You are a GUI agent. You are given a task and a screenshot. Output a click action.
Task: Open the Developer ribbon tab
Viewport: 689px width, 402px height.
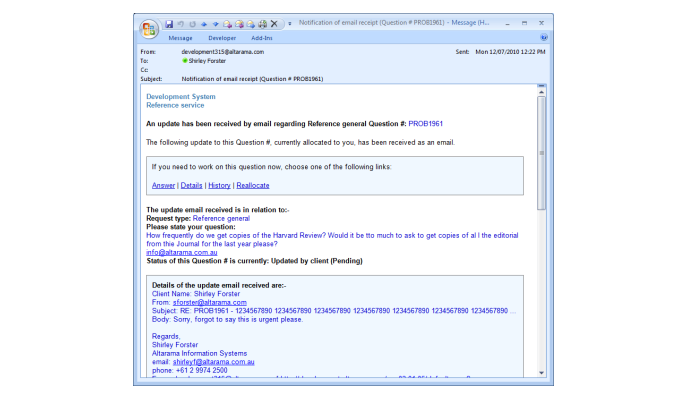(222, 38)
